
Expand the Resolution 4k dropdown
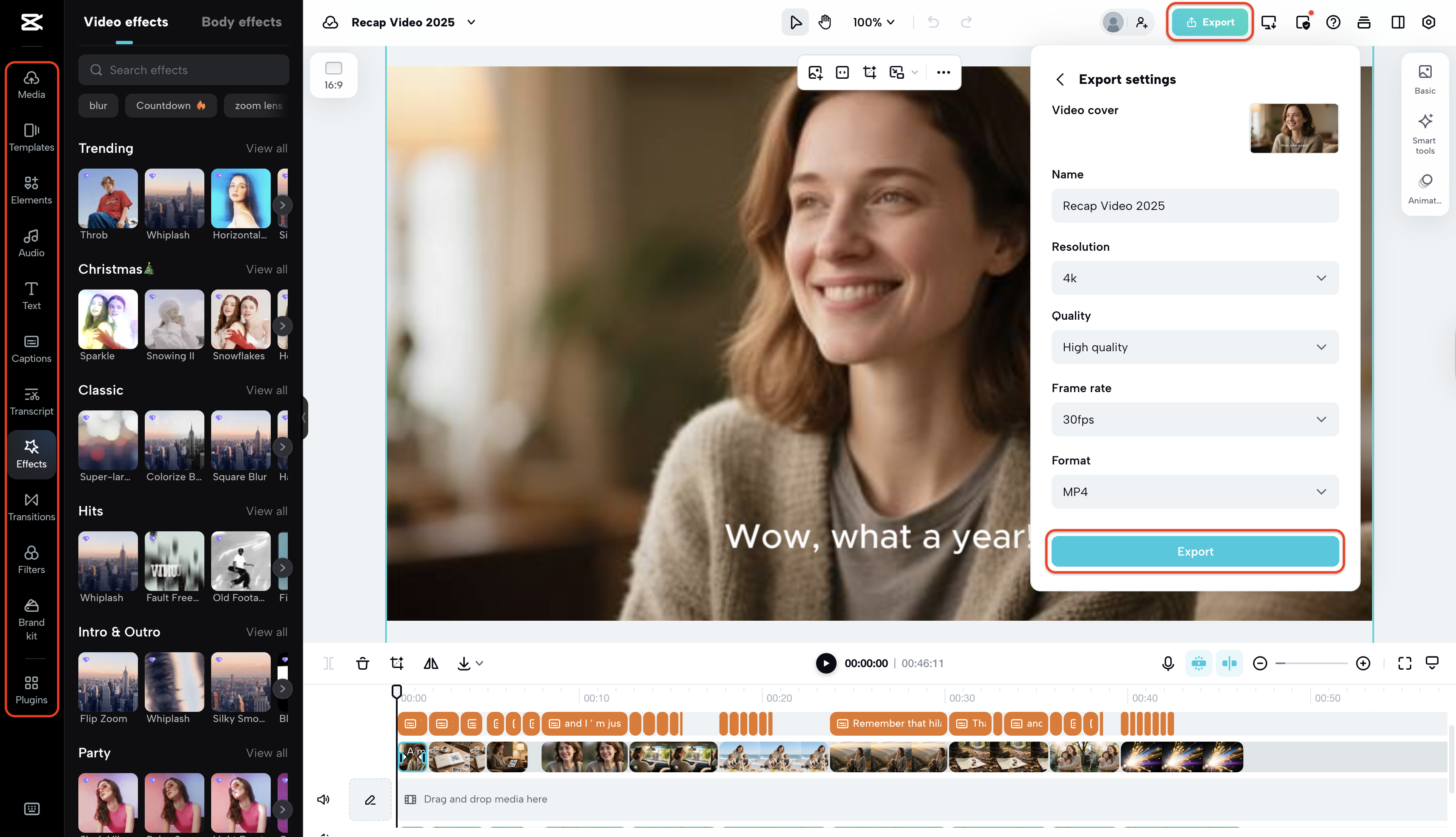coord(1195,278)
